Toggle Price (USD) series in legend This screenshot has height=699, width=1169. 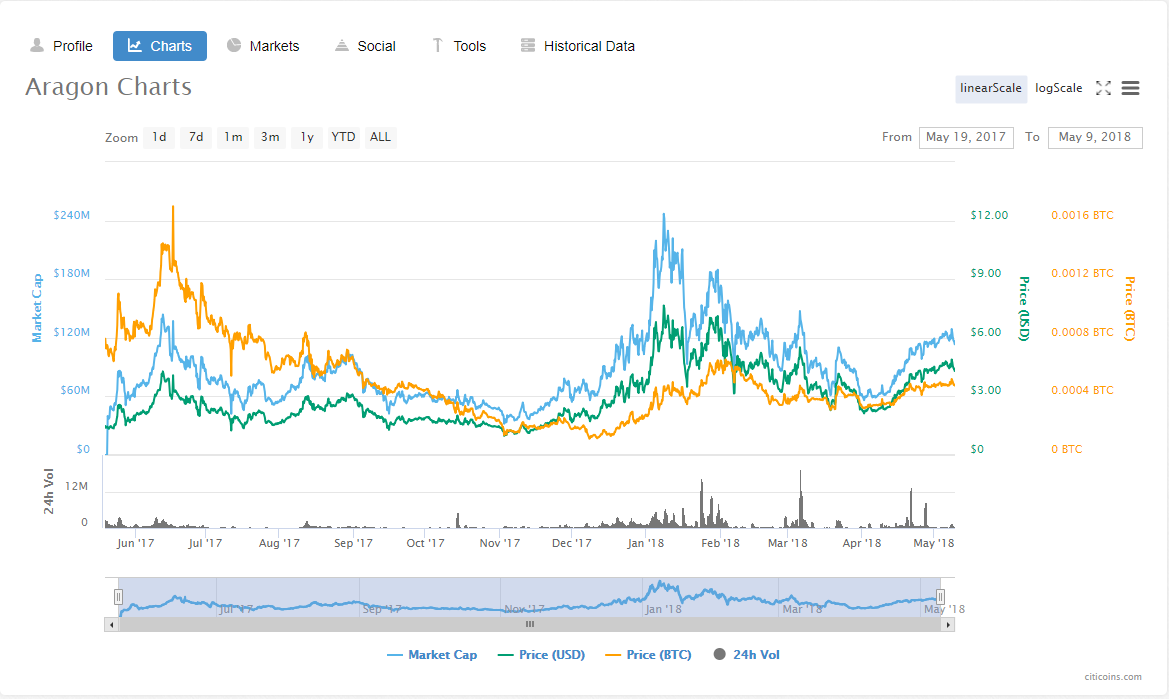click(541, 655)
